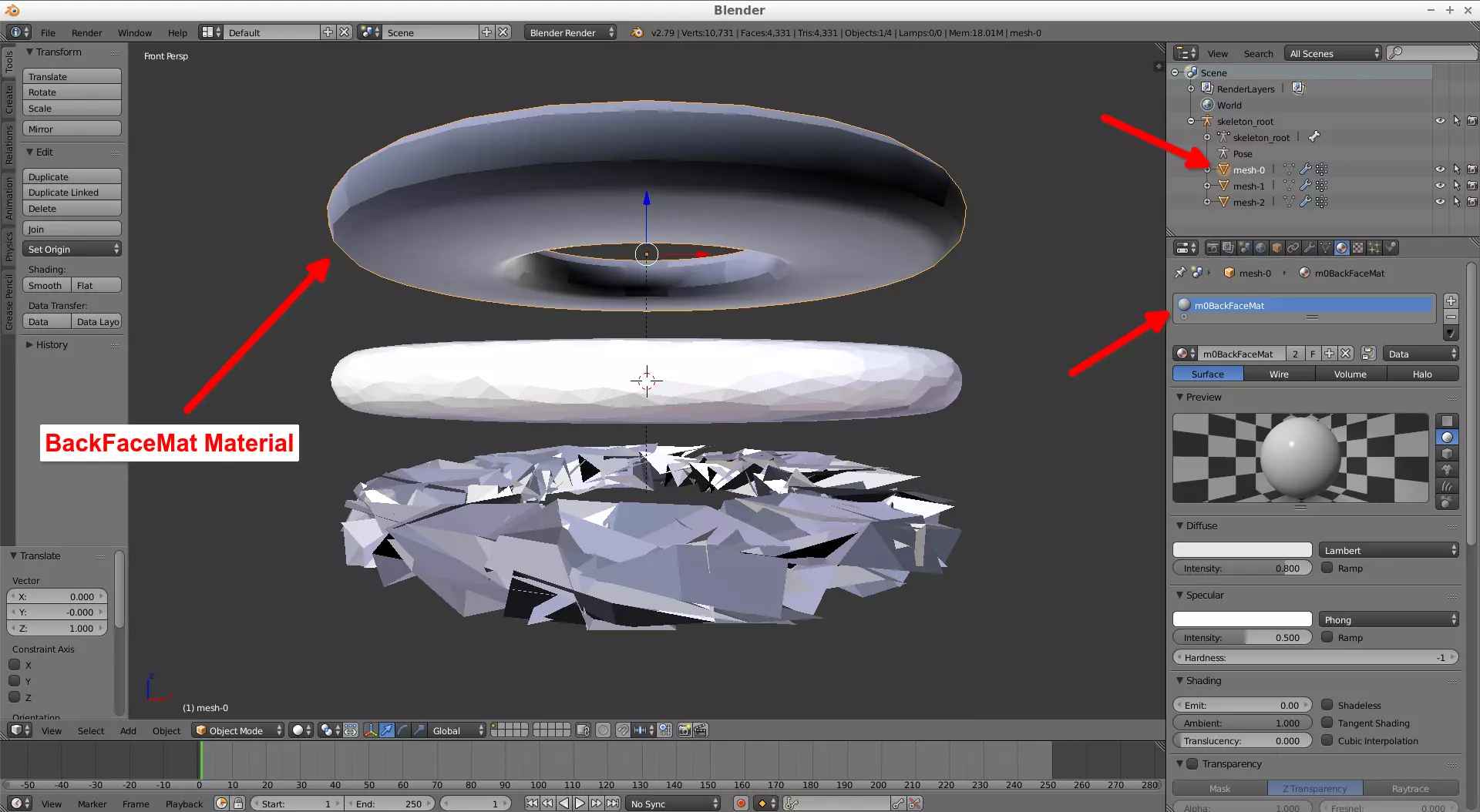Open the File menu

(x=48, y=32)
